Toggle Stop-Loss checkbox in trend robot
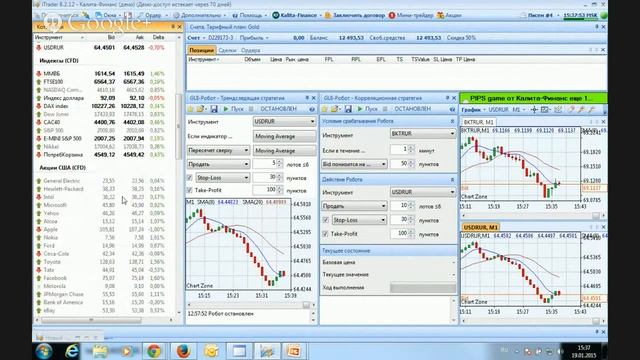The image size is (640, 360). coord(190,178)
